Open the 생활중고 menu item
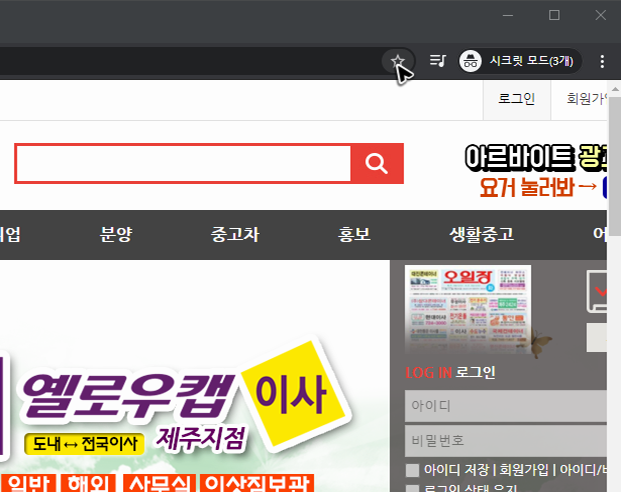Viewport: 621px width, 492px height. pyautogui.click(x=482, y=234)
